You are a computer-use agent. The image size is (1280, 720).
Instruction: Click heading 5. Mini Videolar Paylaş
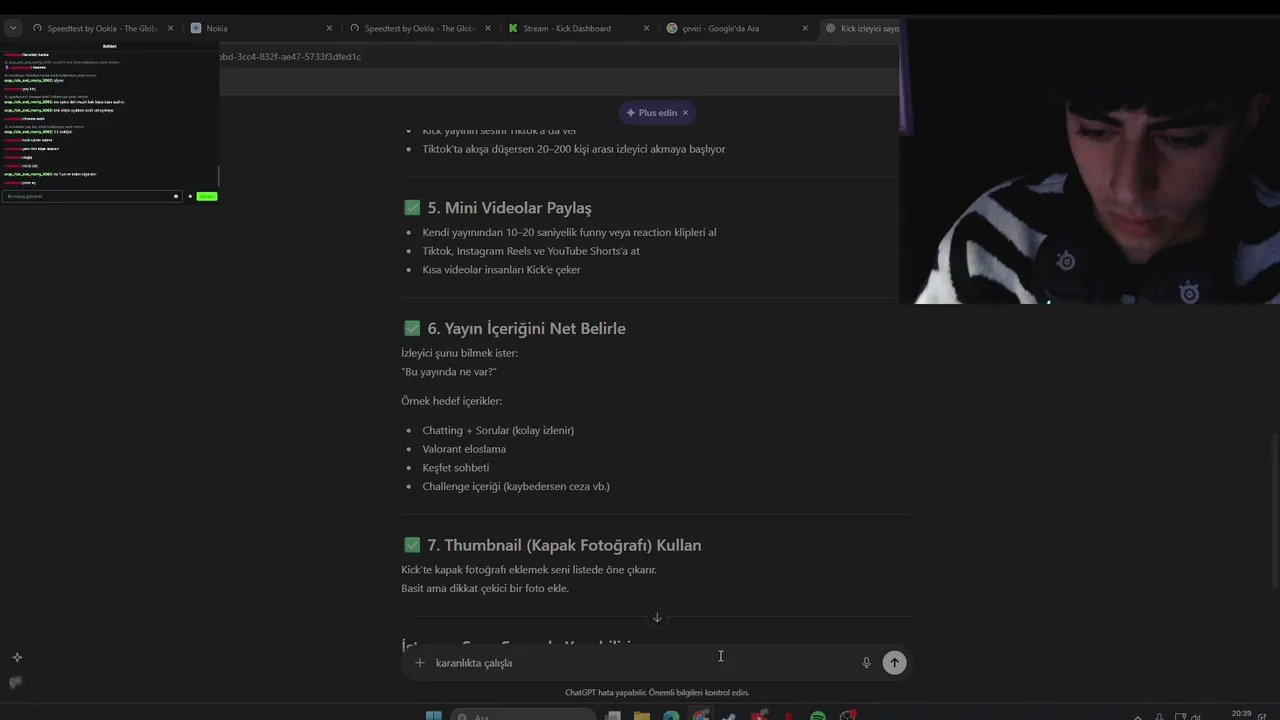[509, 208]
